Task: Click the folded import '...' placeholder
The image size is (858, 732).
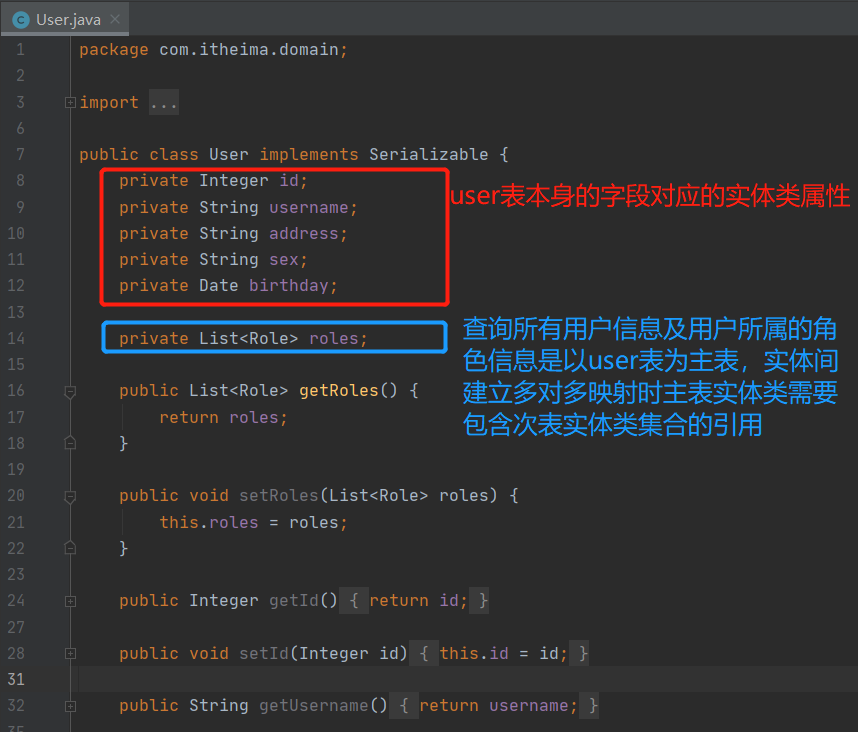Action: tap(164, 102)
